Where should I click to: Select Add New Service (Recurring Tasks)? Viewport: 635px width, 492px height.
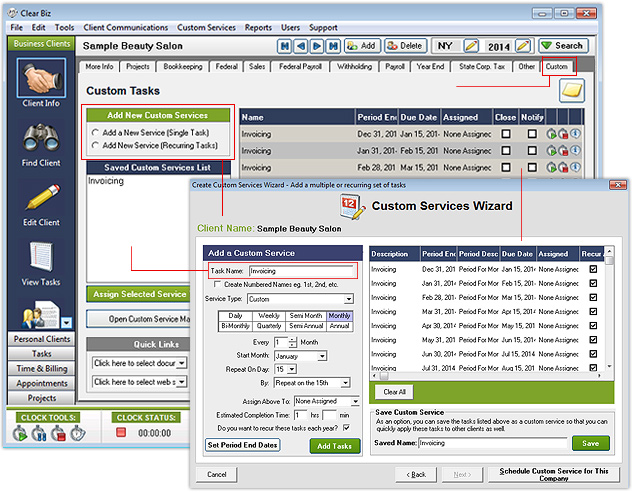(95, 145)
